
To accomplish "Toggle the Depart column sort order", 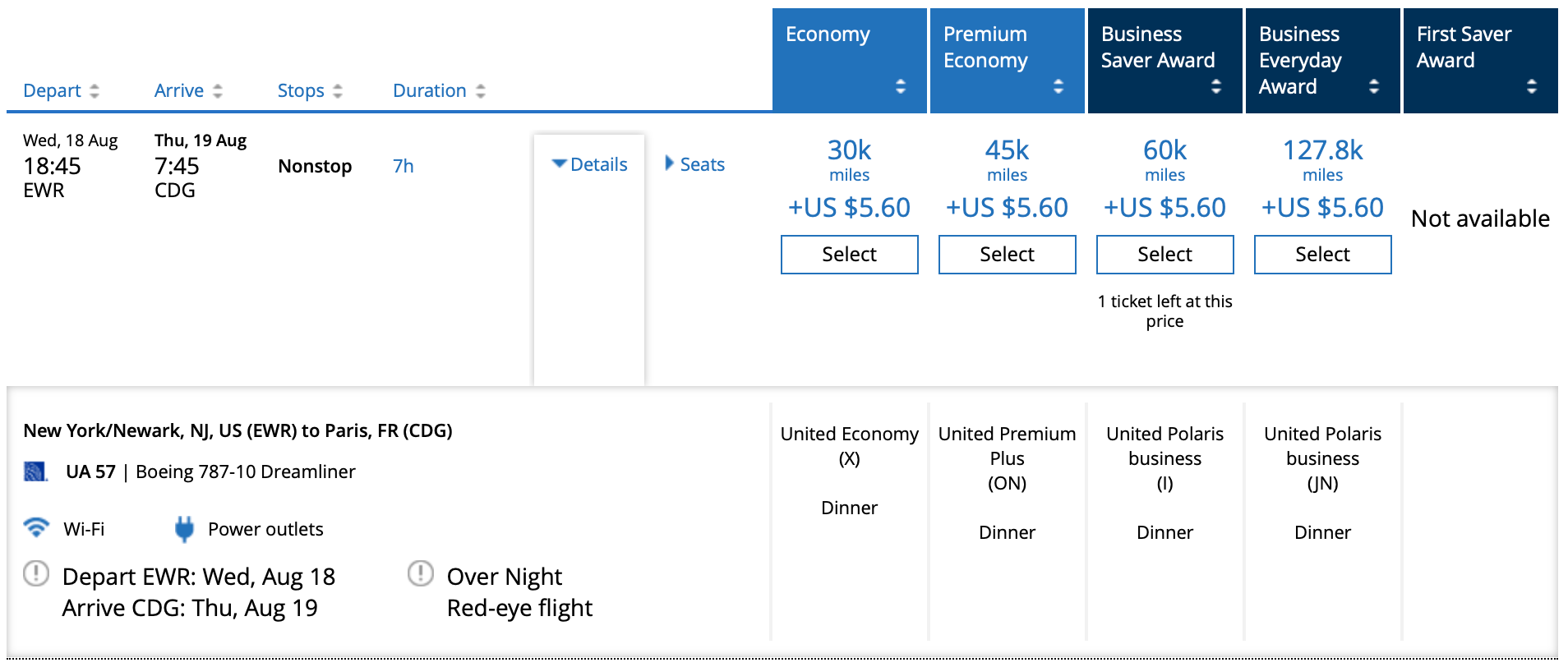I will coord(94,90).
